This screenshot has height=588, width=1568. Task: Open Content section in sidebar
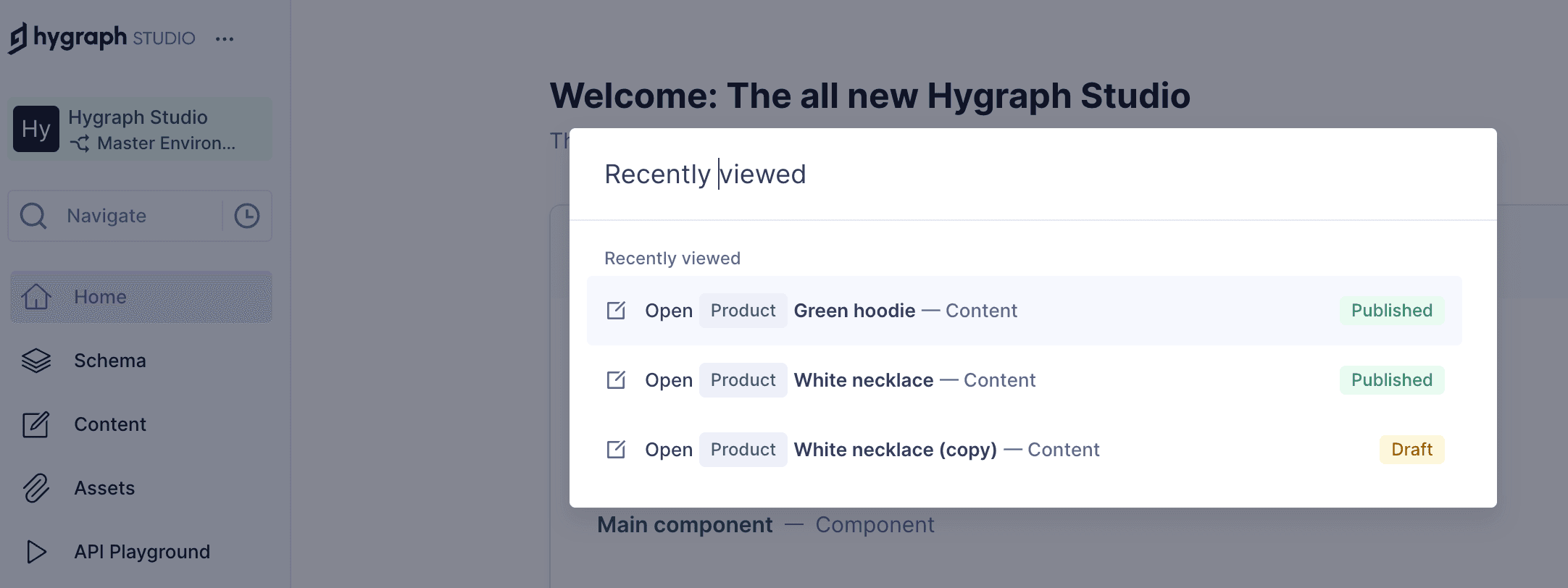coord(110,424)
